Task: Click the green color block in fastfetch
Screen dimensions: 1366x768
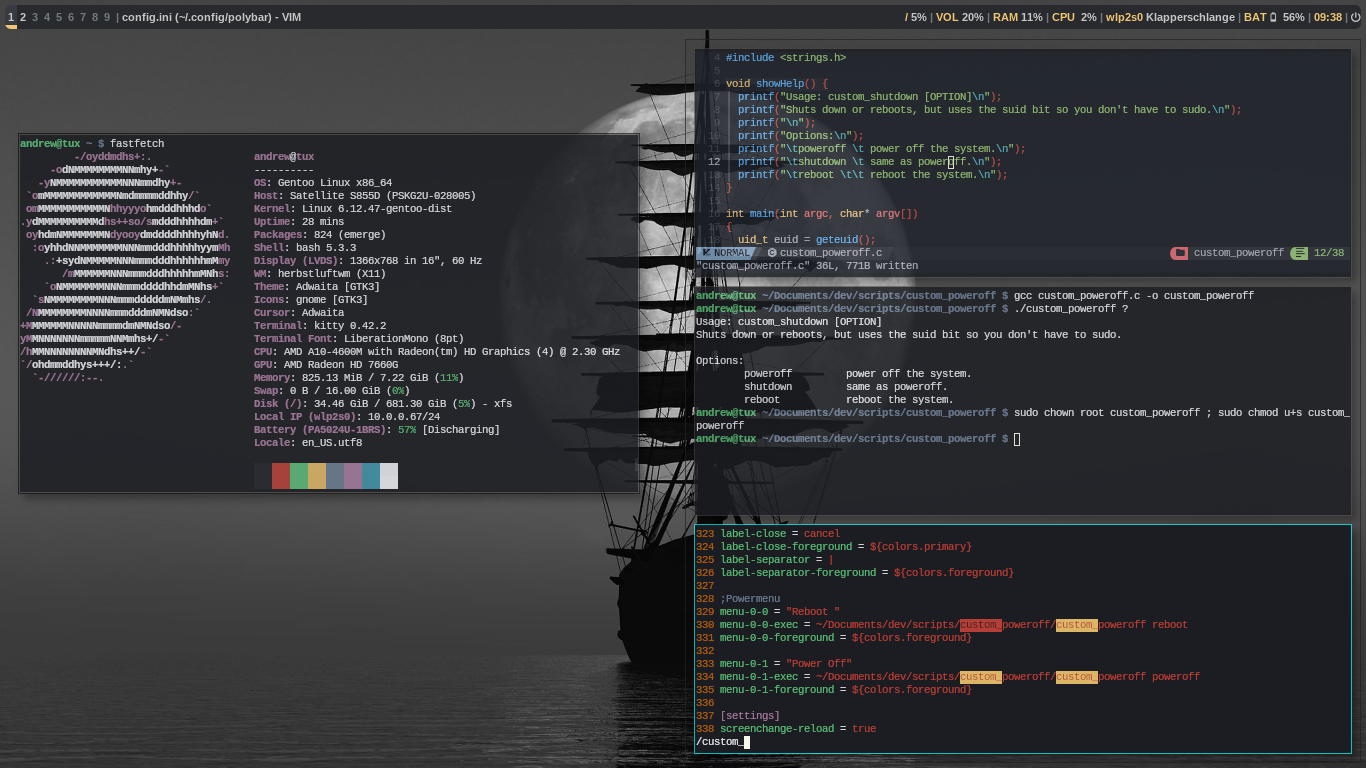Action: [x=299, y=476]
